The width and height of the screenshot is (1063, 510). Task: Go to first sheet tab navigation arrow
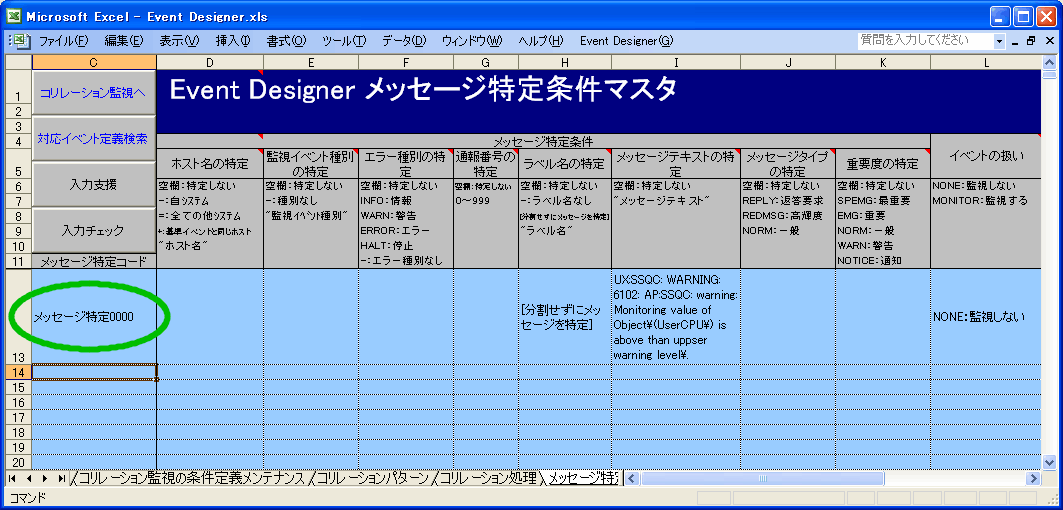tap(12, 478)
